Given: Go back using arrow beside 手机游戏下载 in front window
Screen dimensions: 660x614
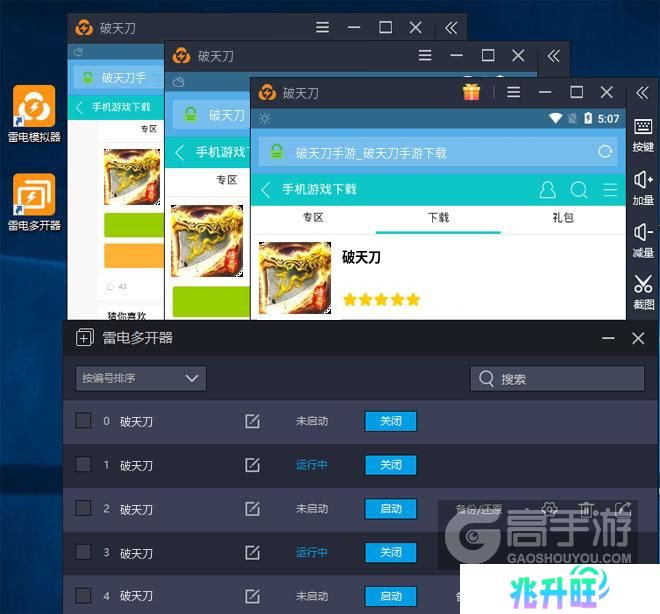Looking at the screenshot, I should click(266, 190).
